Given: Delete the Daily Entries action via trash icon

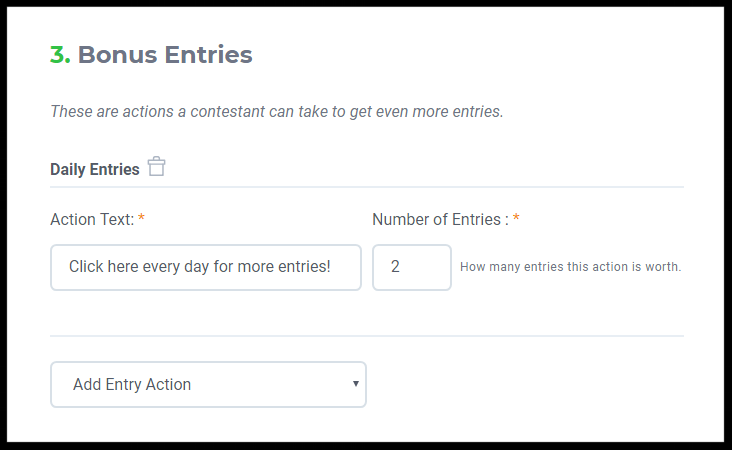Looking at the screenshot, I should 156,167.
